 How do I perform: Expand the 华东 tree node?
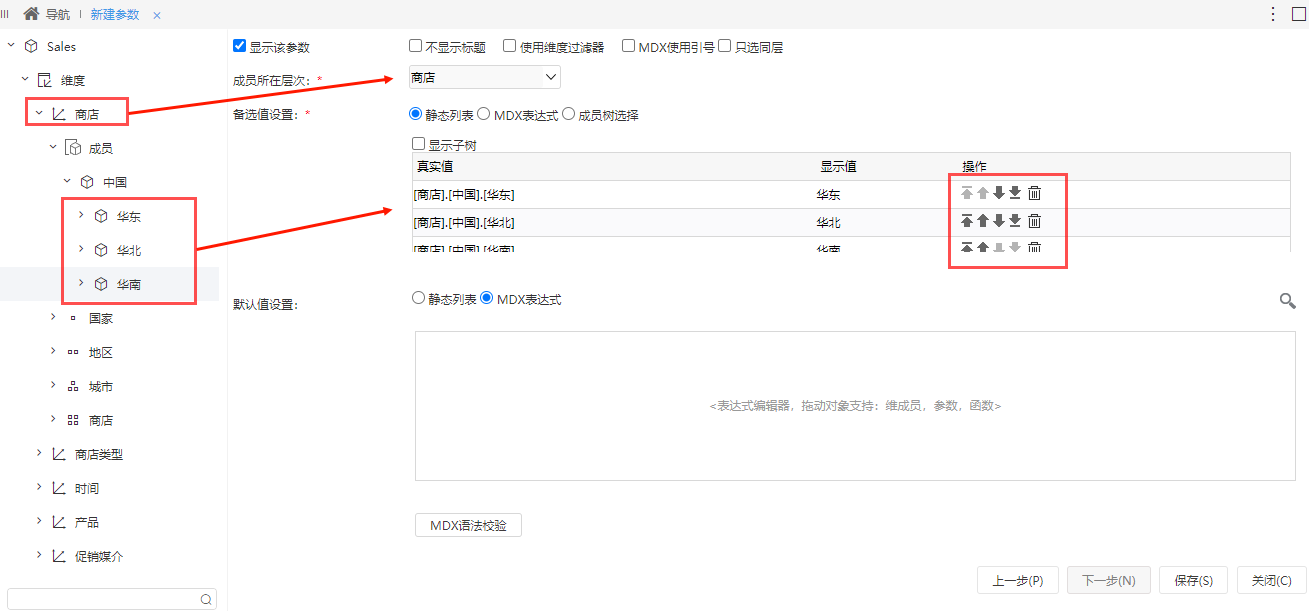(x=81, y=216)
